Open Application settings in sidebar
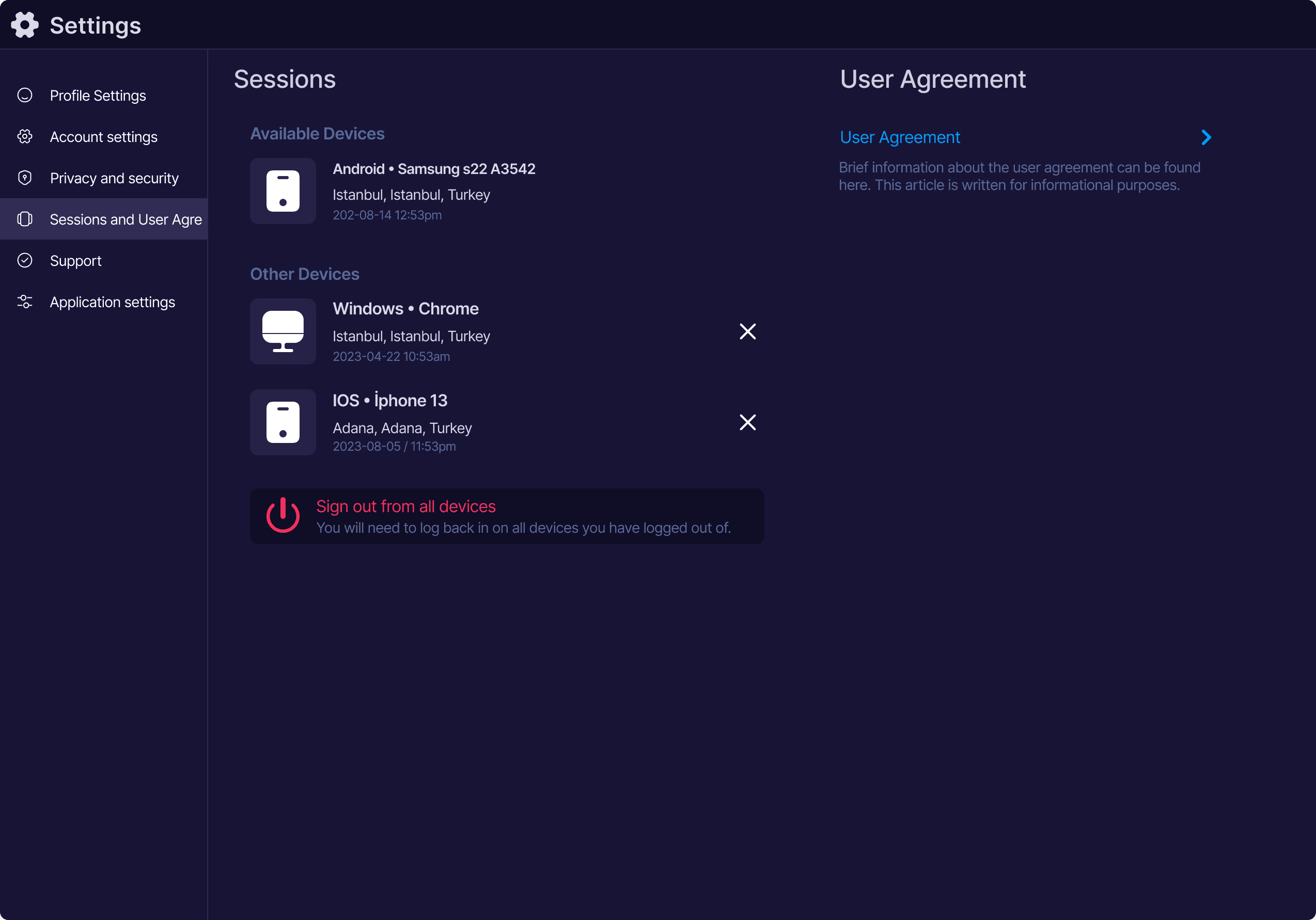 point(113,302)
